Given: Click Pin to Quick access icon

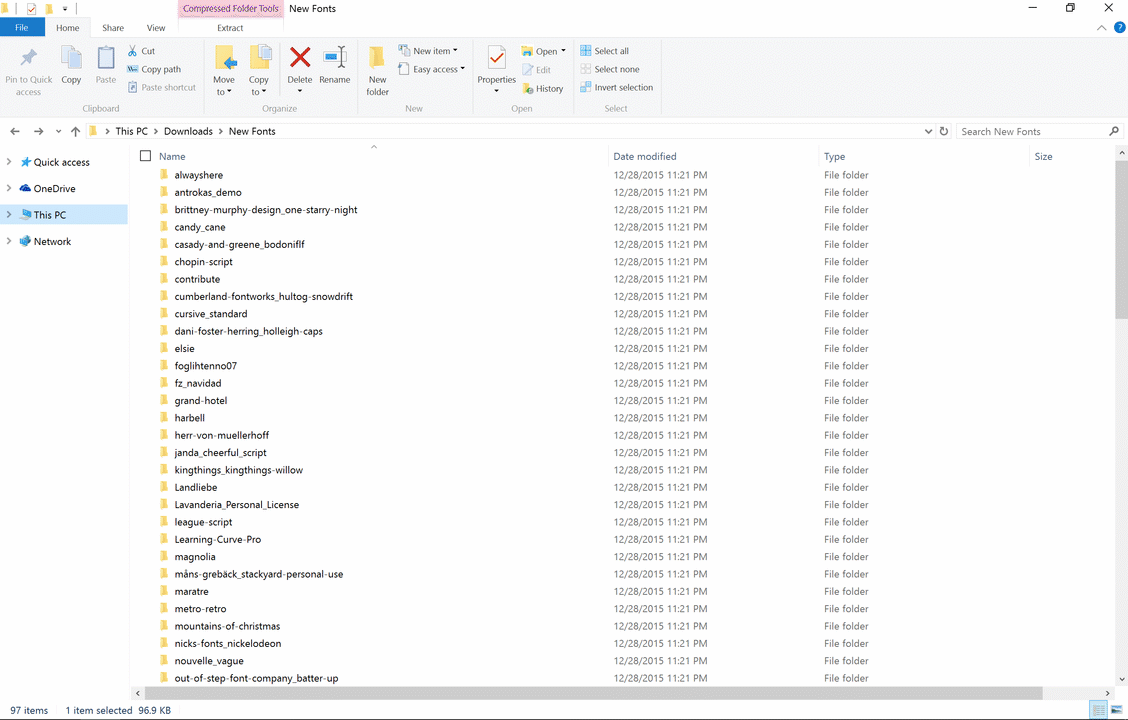Looking at the screenshot, I should [x=29, y=60].
